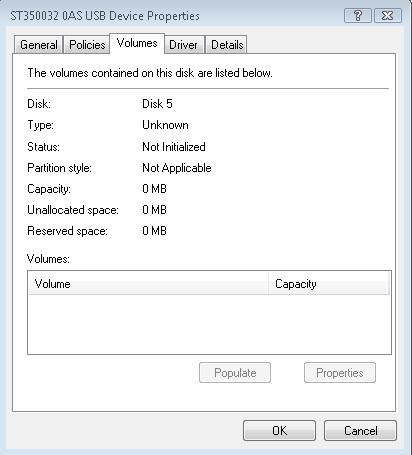Select the Disk 5 value text

pos(157,104)
